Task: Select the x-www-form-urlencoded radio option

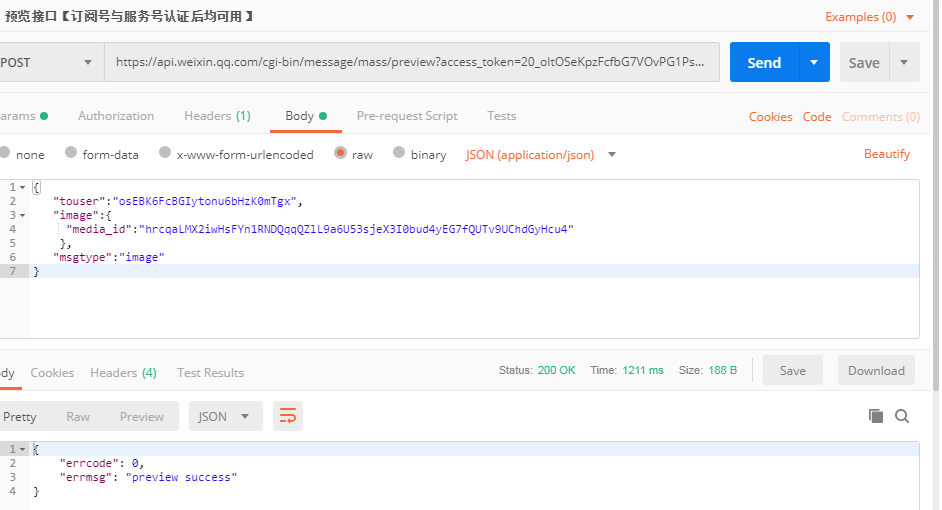Action: [166, 154]
